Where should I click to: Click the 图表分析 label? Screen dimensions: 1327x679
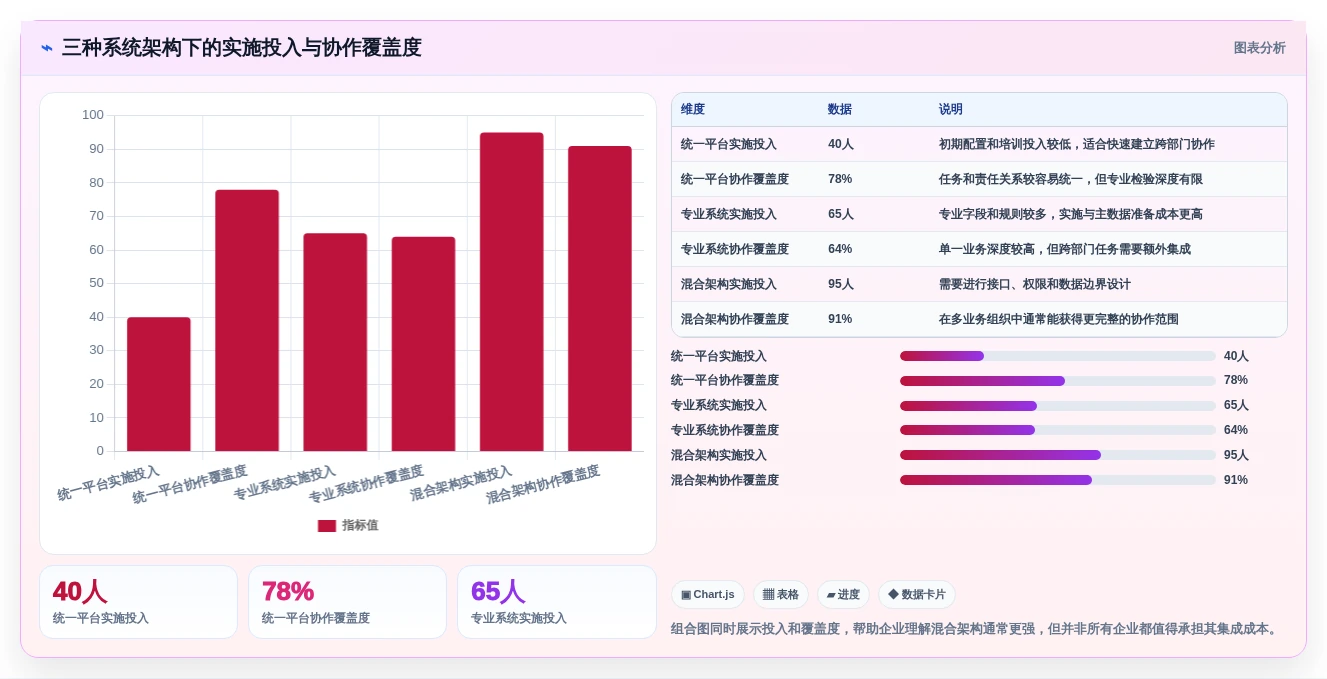click(x=1259, y=48)
